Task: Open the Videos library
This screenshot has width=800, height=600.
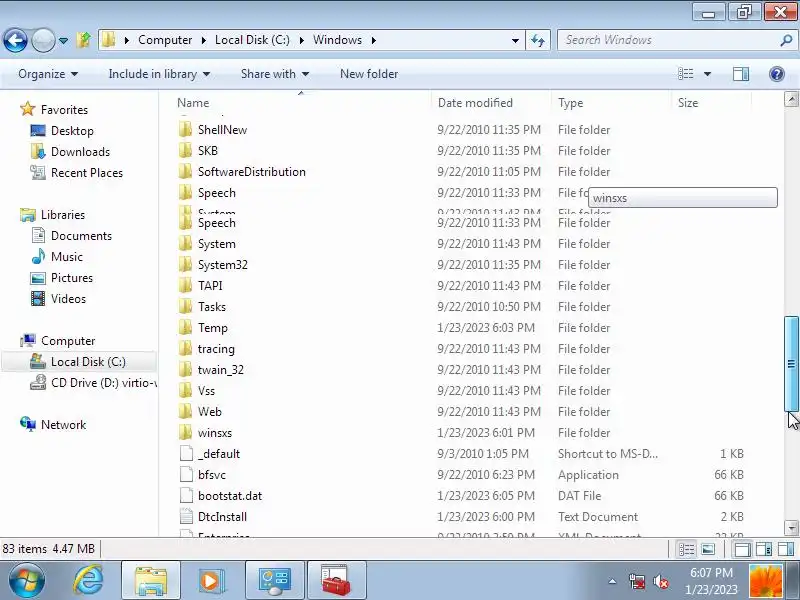Action: click(x=68, y=298)
